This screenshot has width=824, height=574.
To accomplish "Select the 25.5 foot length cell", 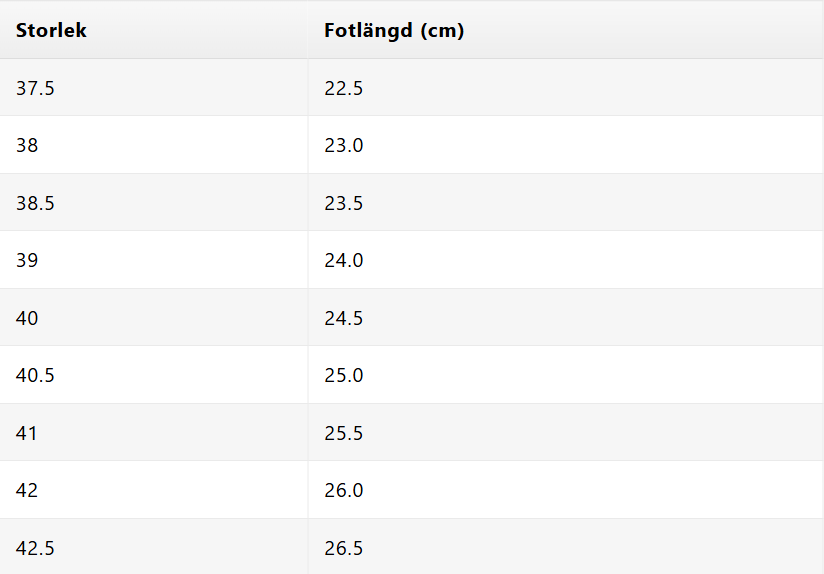I will [343, 433].
